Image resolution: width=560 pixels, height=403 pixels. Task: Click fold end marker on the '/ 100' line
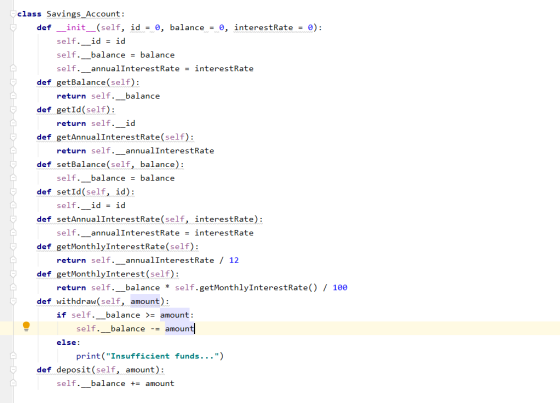13,288
